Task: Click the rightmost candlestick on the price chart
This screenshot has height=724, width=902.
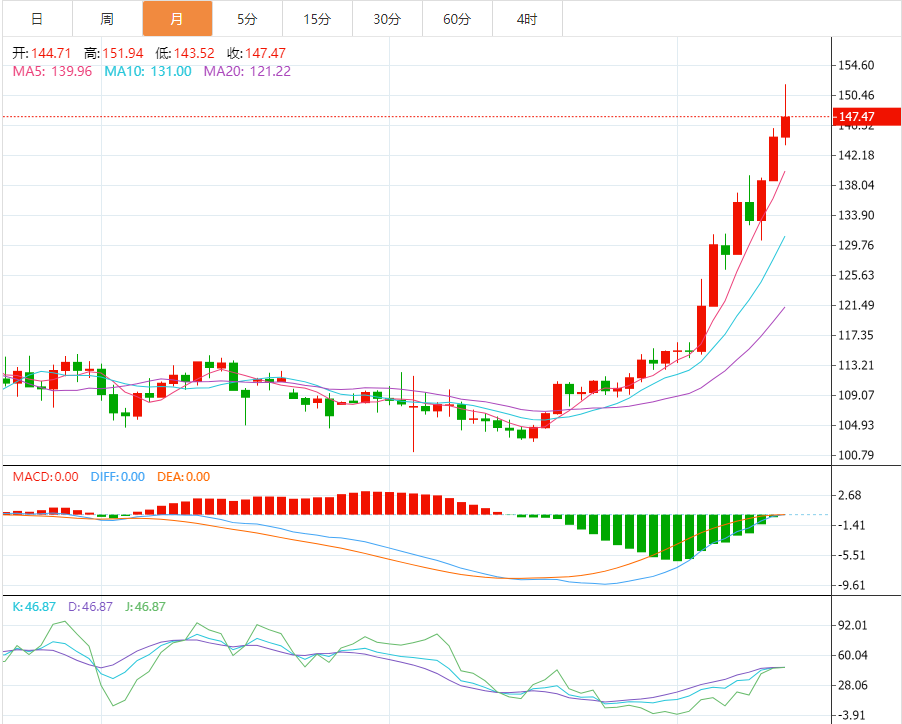Action: coord(786,127)
